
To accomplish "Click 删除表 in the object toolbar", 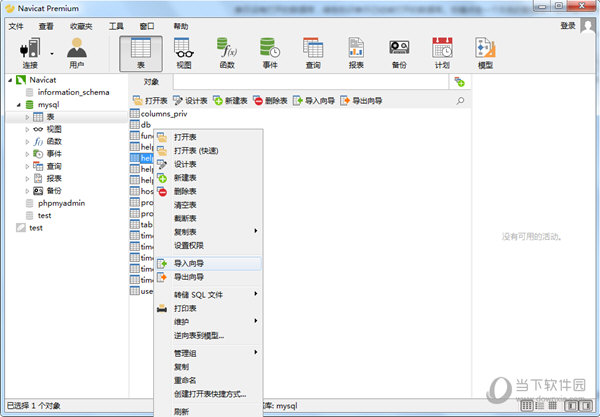I will (x=270, y=101).
